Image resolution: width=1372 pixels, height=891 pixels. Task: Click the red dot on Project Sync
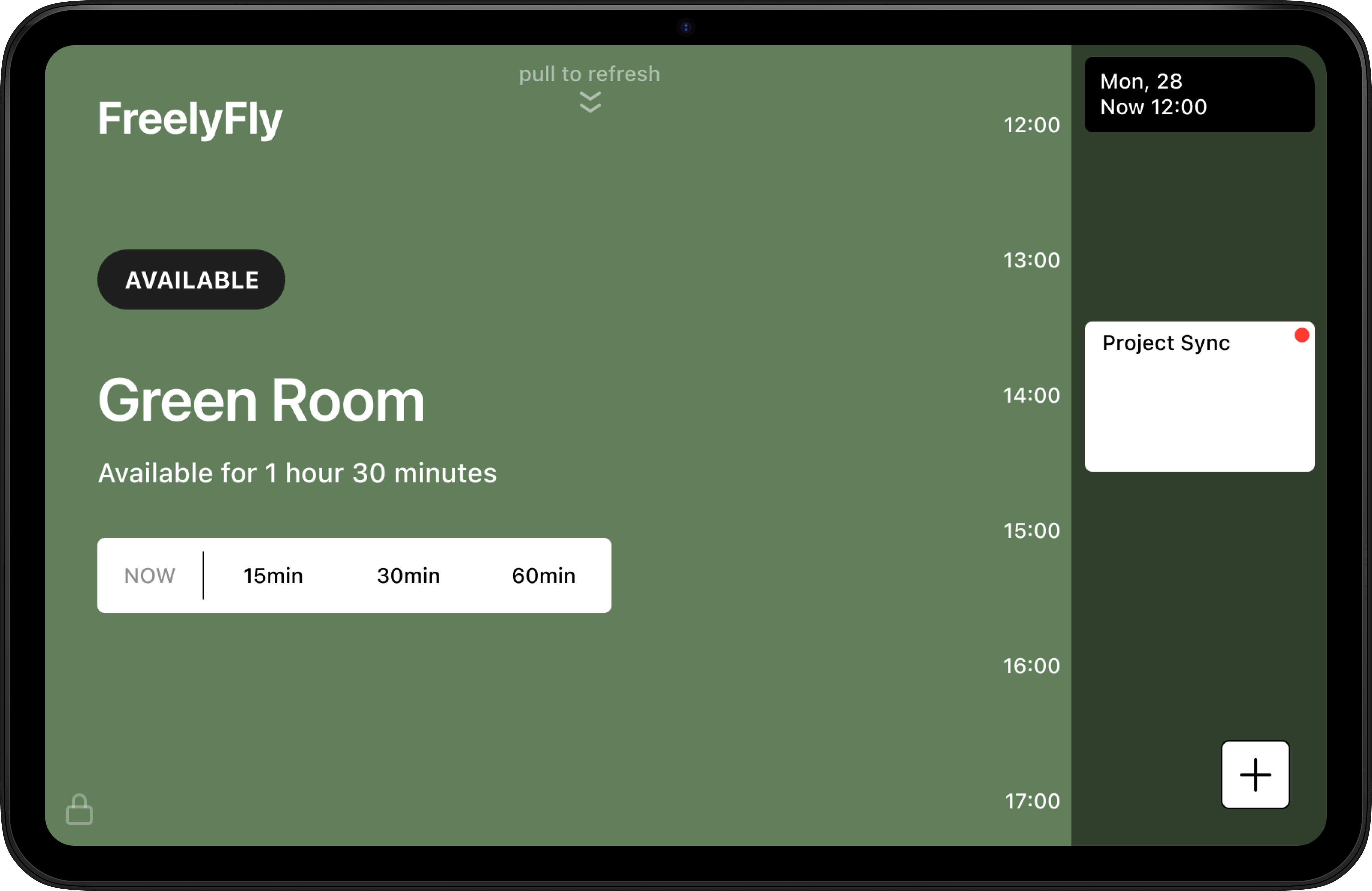(x=1301, y=335)
